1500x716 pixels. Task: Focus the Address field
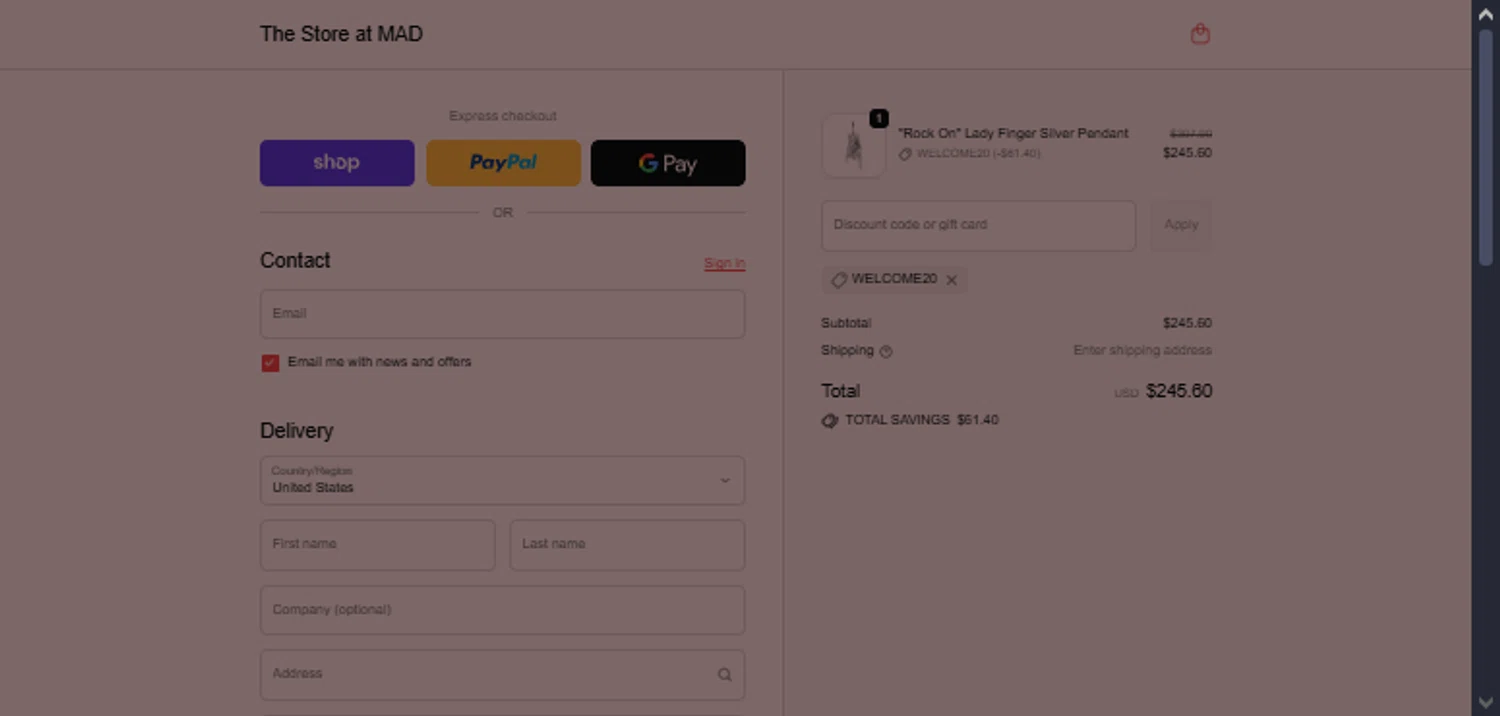click(x=502, y=674)
